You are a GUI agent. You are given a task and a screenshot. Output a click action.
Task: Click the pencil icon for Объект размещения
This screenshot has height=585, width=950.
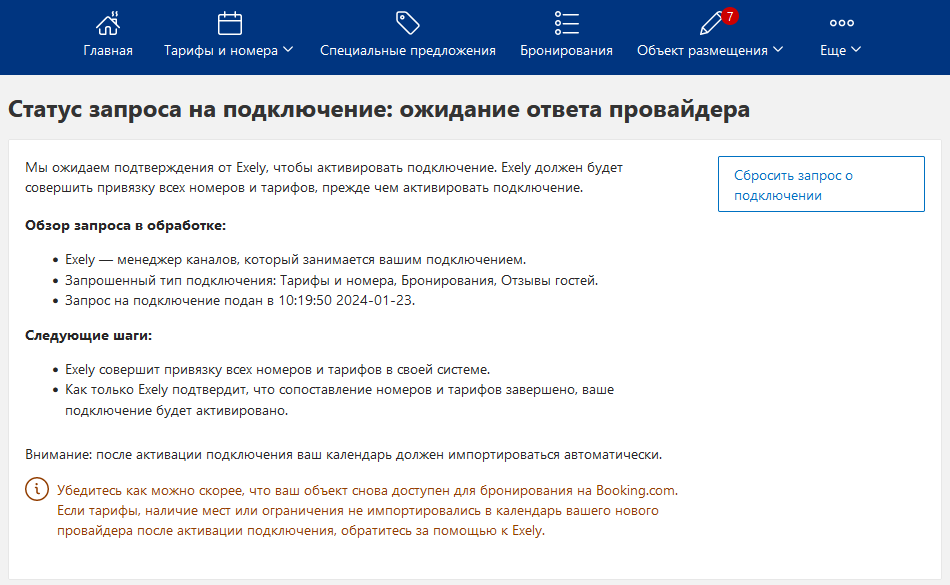pos(711,24)
